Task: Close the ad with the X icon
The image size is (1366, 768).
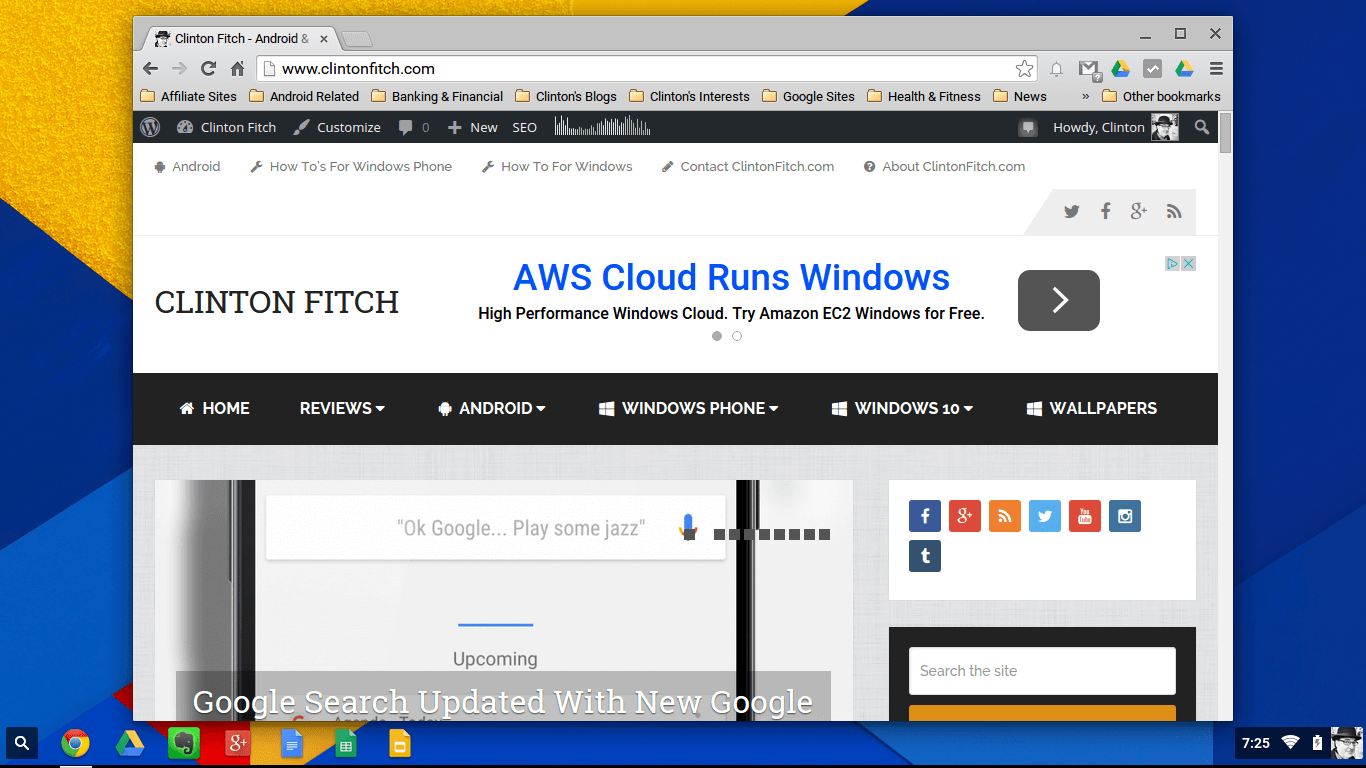Action: (x=1189, y=264)
